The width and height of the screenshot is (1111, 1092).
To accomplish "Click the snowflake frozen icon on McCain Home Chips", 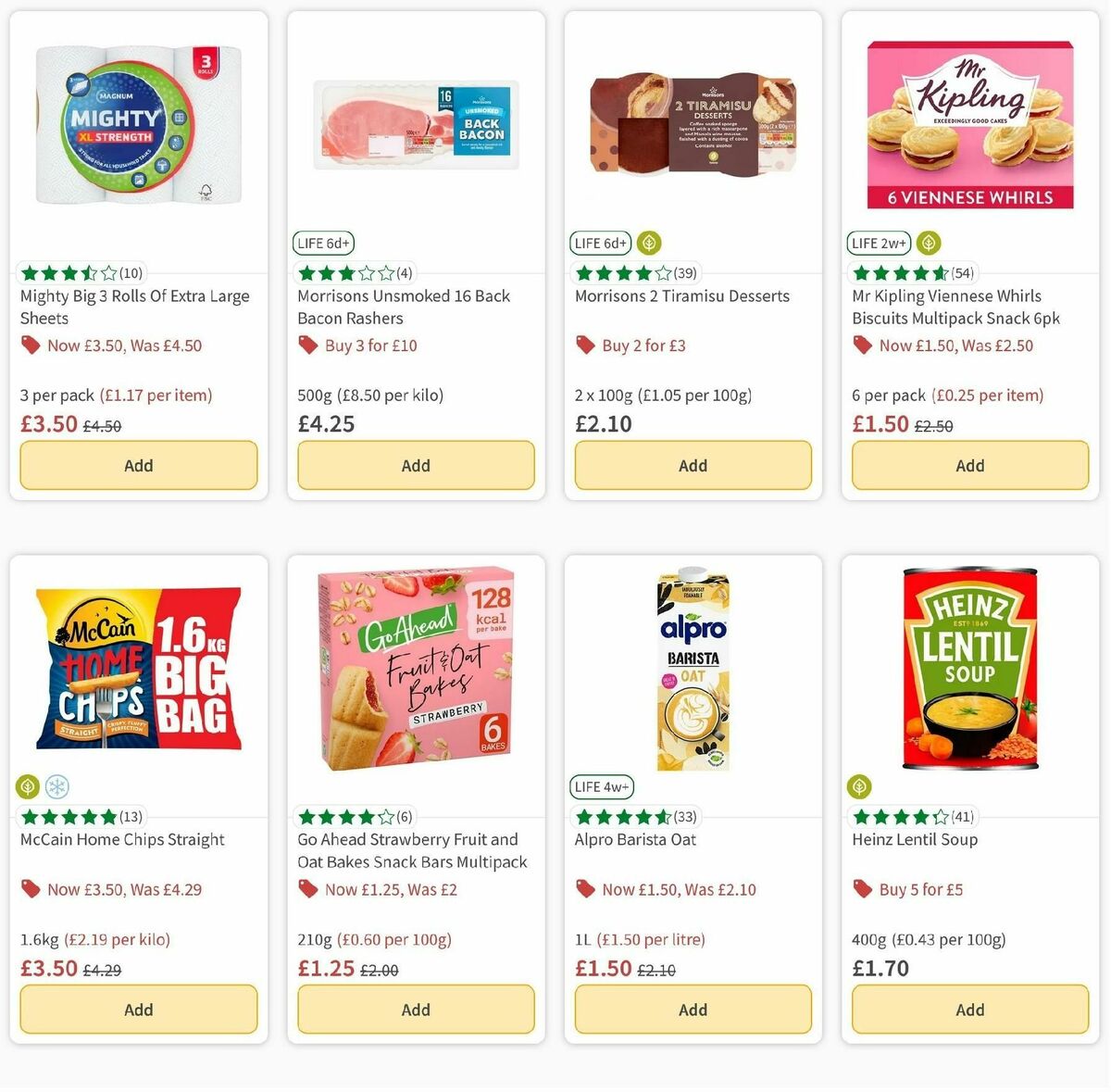I will (56, 786).
